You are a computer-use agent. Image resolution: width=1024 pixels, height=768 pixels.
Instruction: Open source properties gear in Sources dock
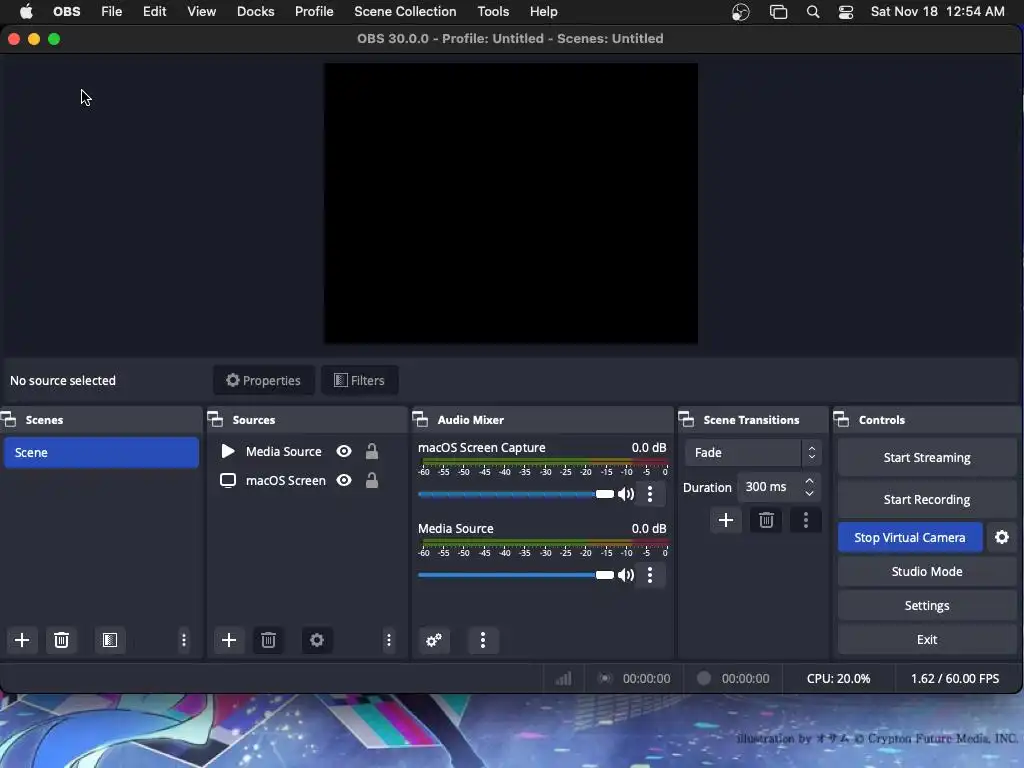[x=317, y=640]
